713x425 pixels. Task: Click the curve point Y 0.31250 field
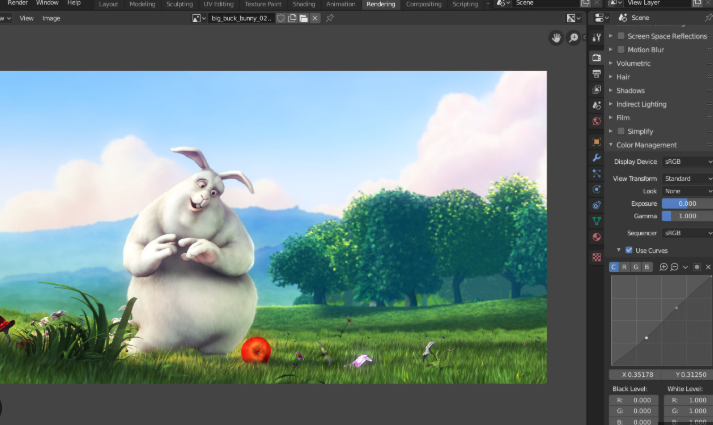pyautogui.click(x=687, y=375)
